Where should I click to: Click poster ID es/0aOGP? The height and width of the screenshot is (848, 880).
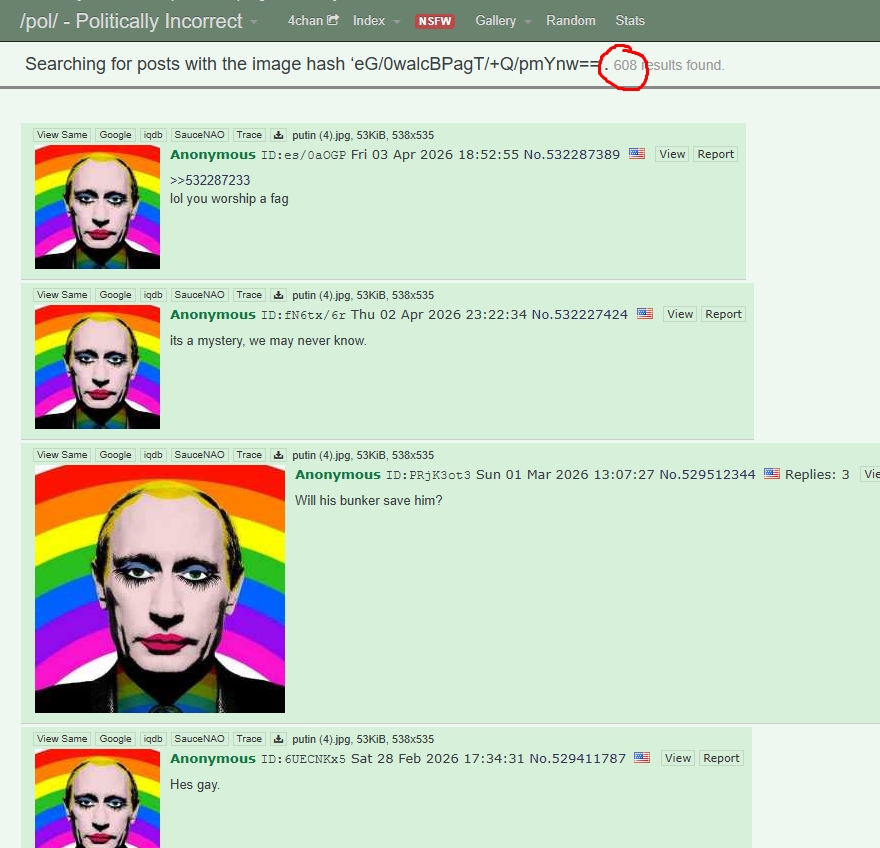[x=304, y=155]
